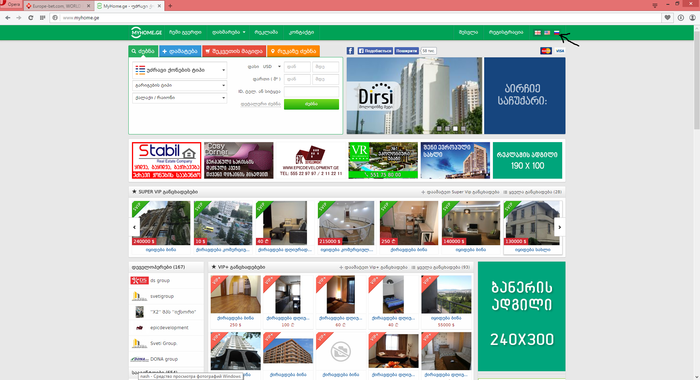Viewport: 700px width, 380px height.
Task: Click the VISA payment icon
Action: pos(559,51)
